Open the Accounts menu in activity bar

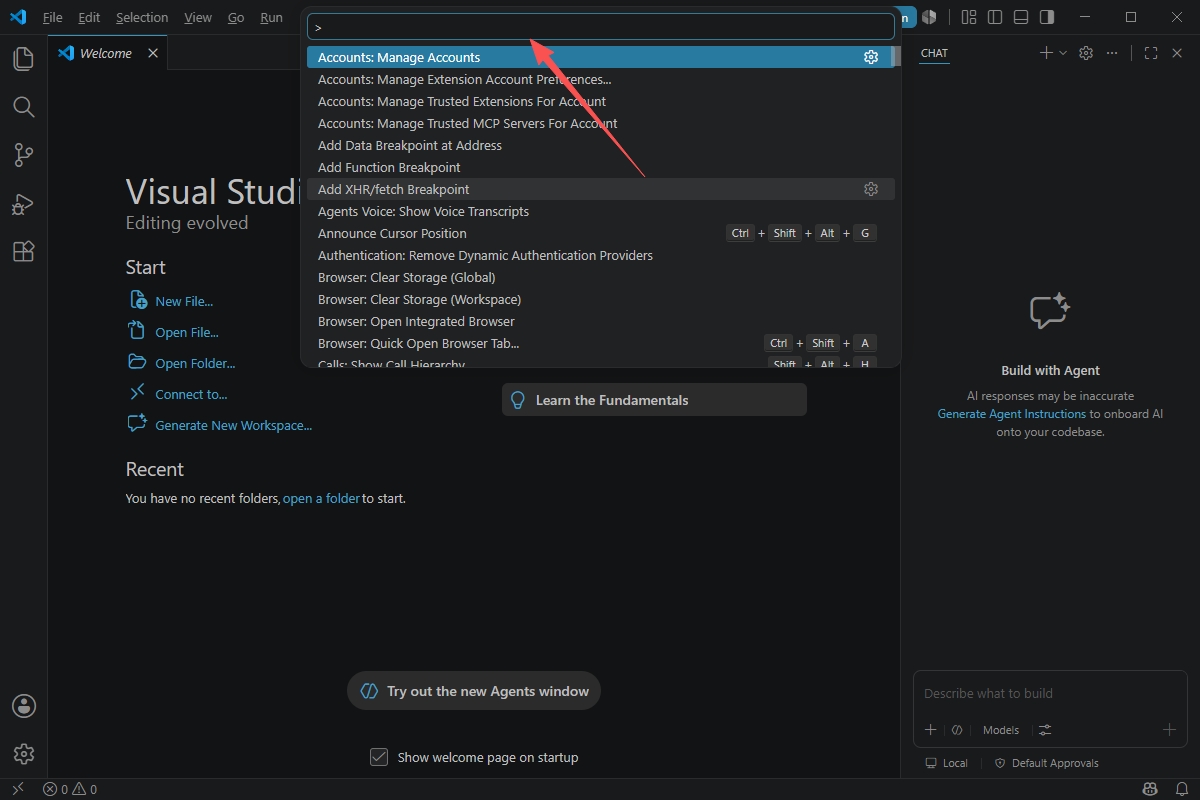tap(23, 706)
